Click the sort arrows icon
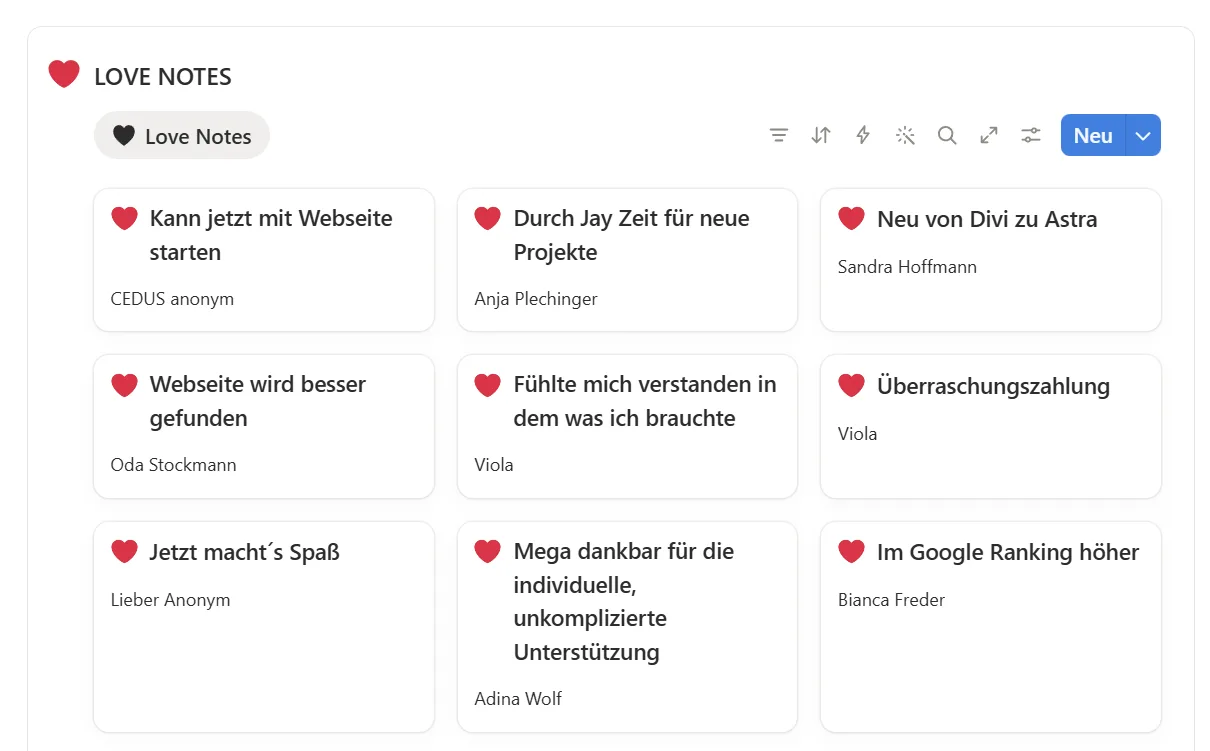 point(821,135)
